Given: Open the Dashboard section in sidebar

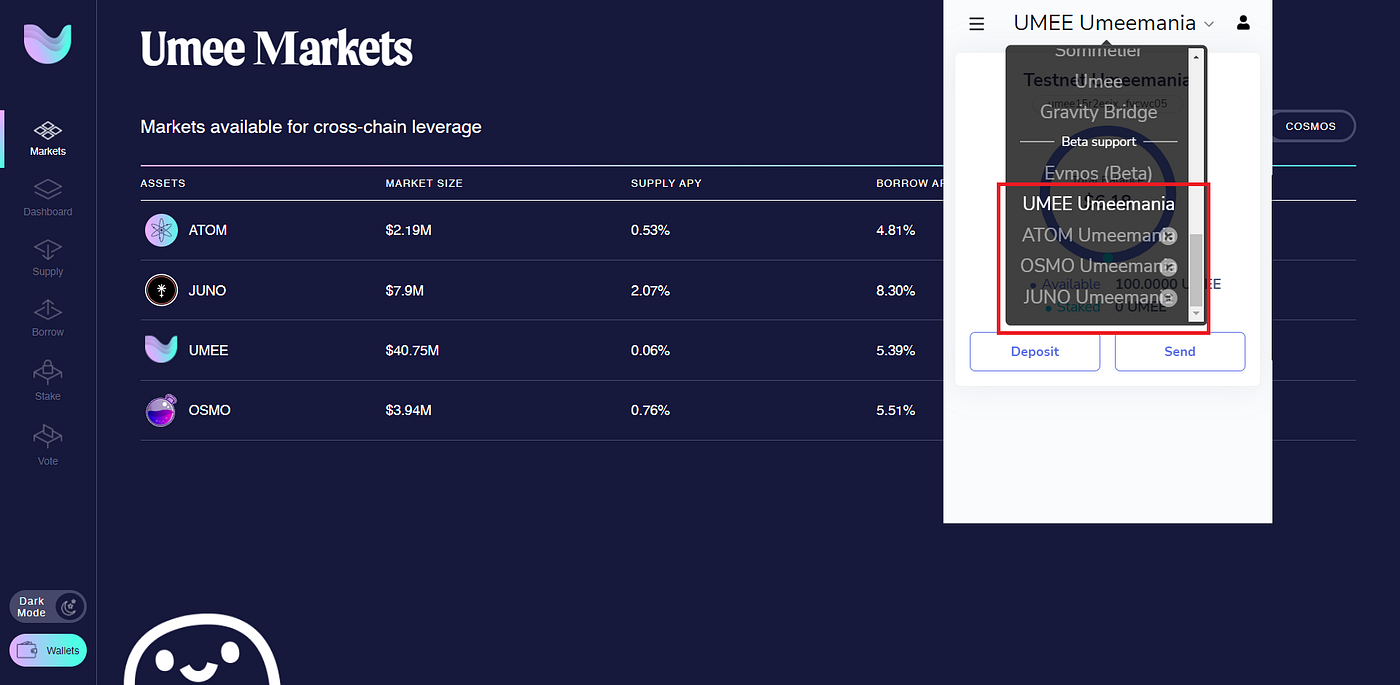Looking at the screenshot, I should click(48, 198).
